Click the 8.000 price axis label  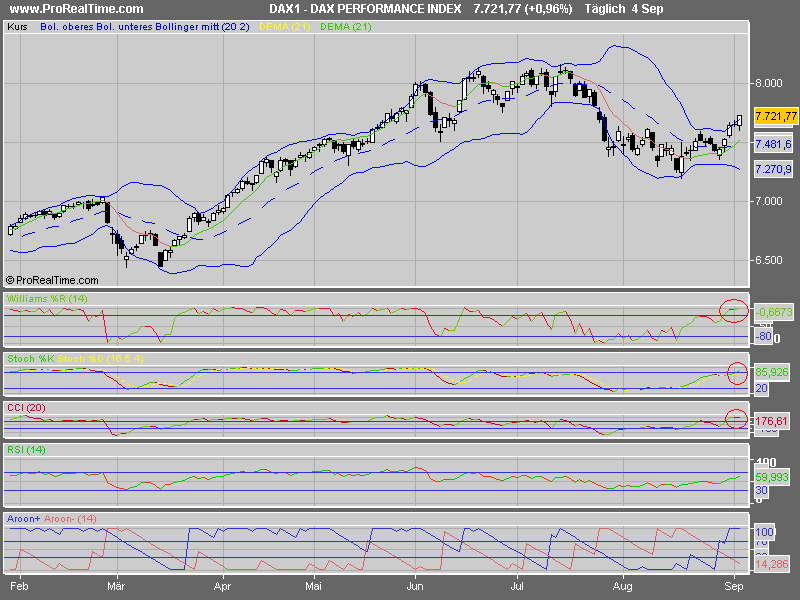(x=768, y=83)
